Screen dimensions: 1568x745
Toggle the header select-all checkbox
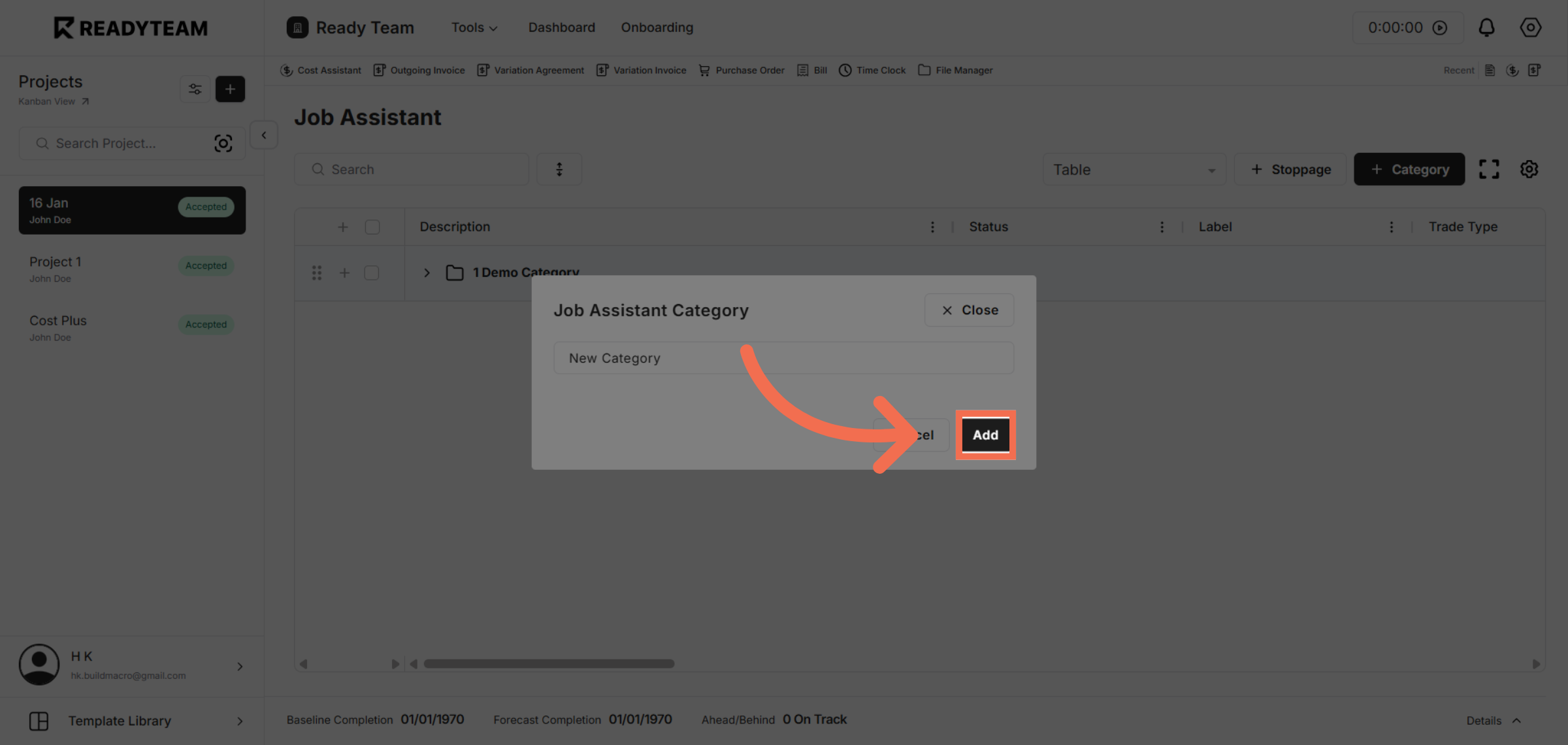[372, 227]
